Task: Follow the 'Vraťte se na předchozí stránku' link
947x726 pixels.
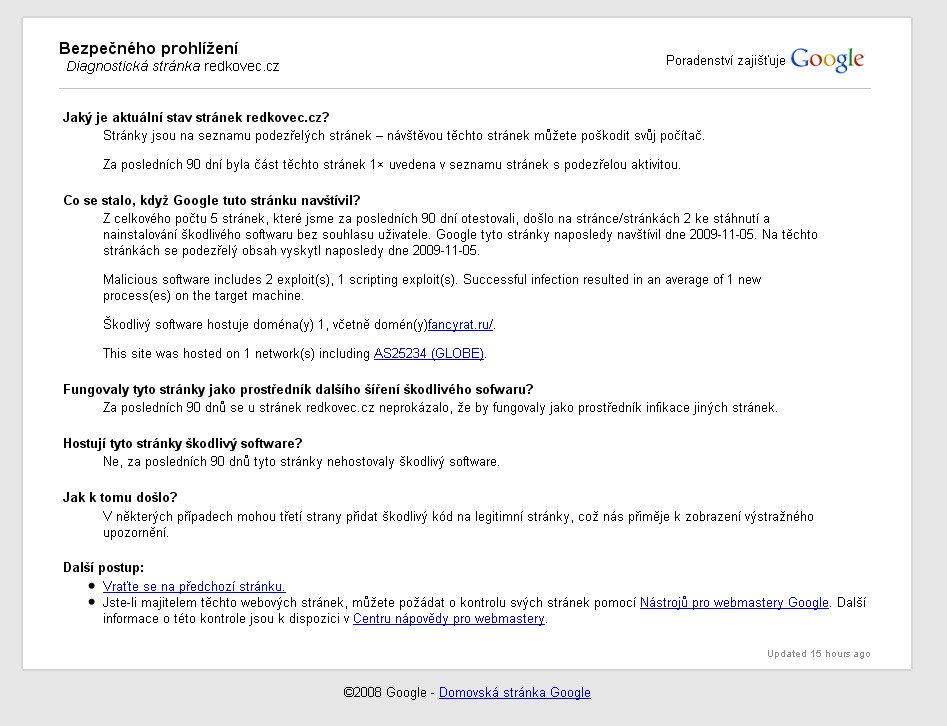Action: point(194,587)
